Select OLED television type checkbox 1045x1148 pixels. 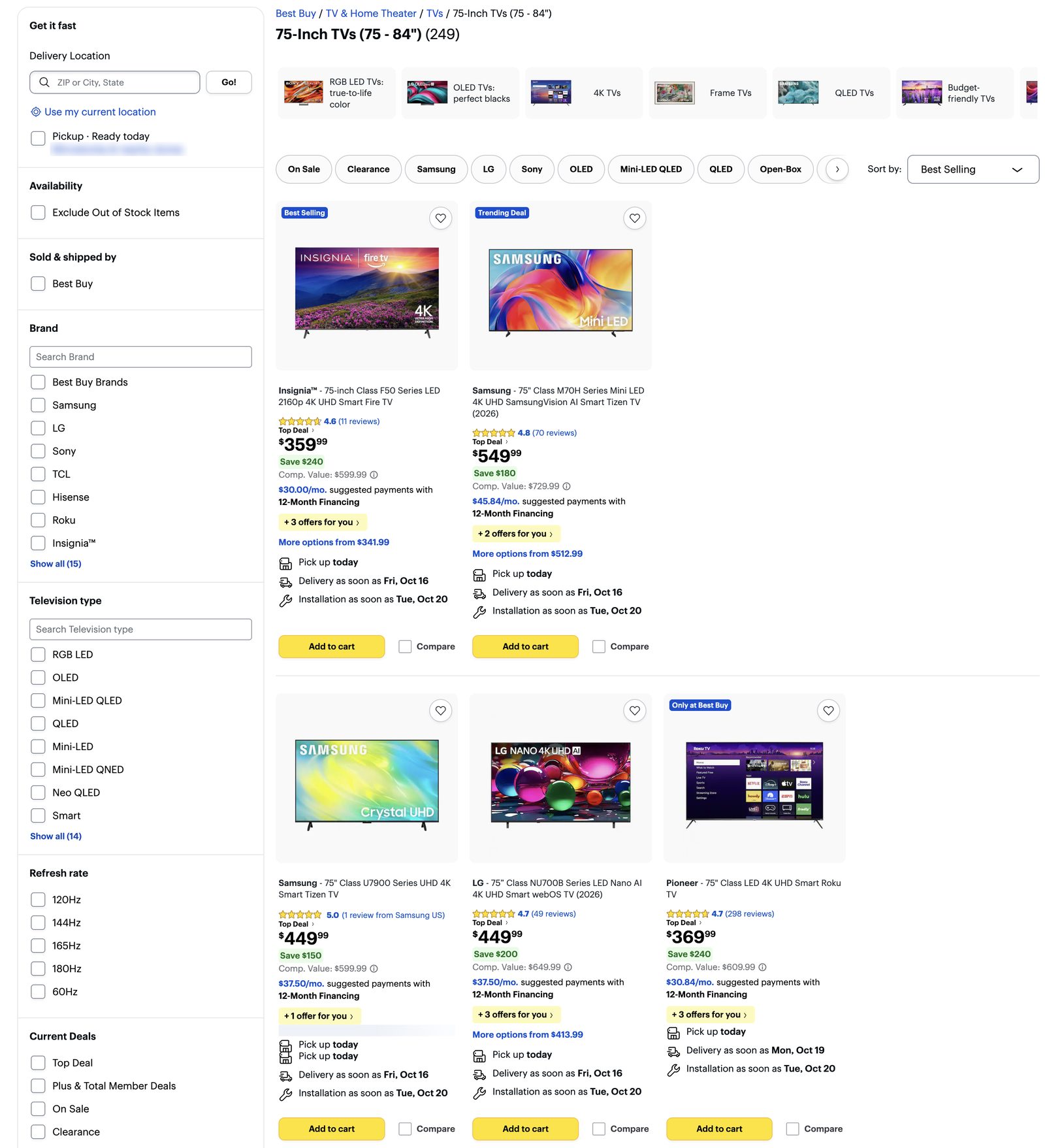(x=38, y=678)
